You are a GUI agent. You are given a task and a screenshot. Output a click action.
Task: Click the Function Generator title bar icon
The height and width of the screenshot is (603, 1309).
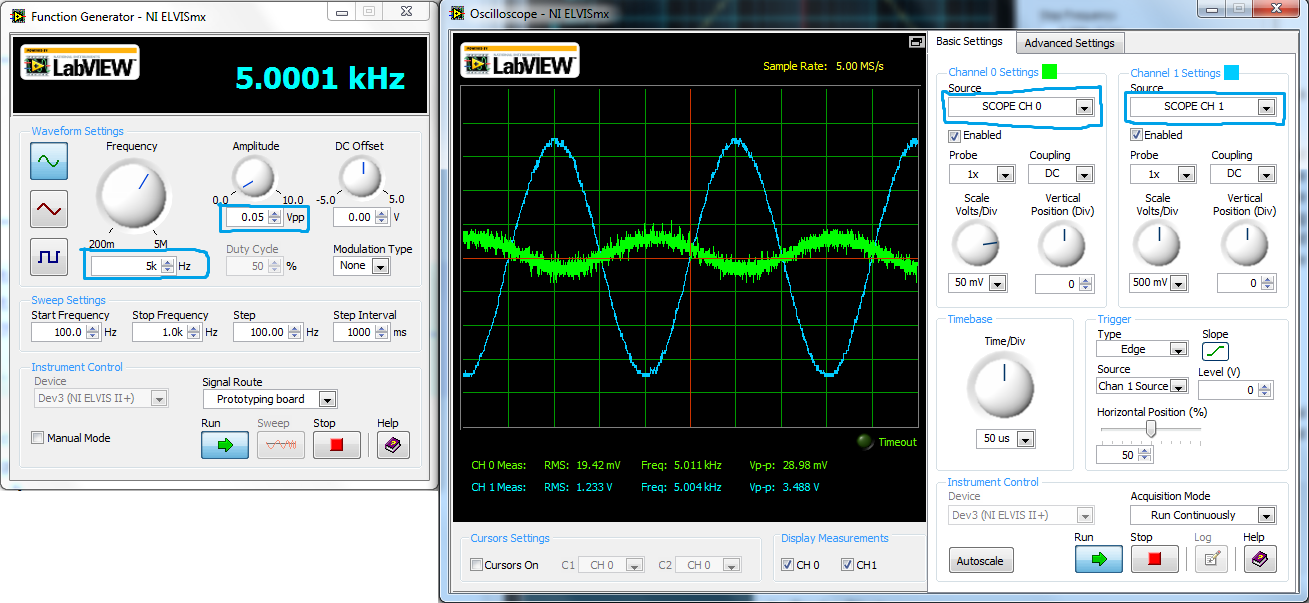tap(17, 16)
